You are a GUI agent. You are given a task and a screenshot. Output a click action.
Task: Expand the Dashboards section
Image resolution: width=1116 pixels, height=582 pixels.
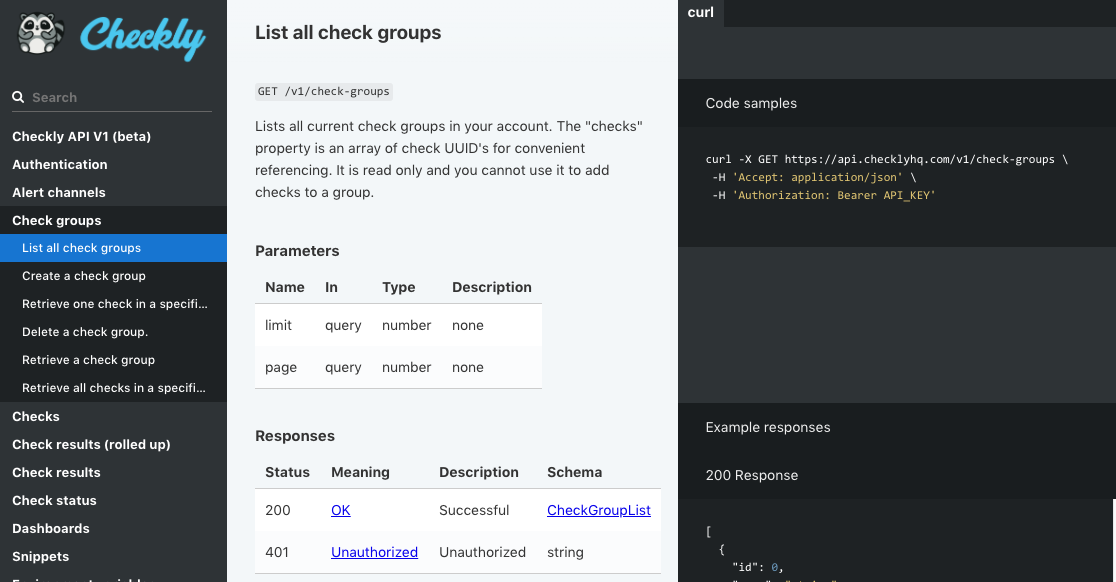(51, 528)
